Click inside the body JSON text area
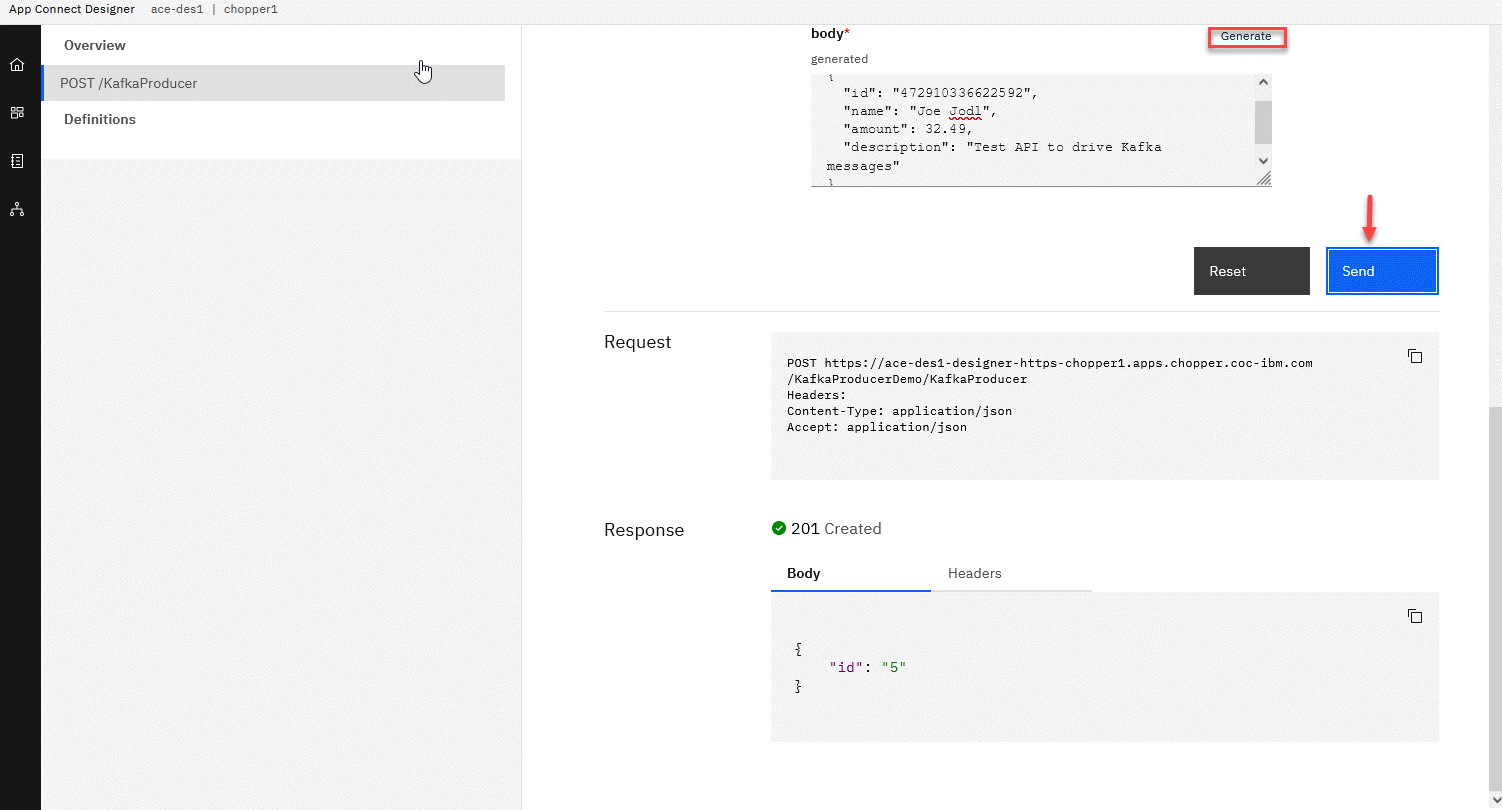1502x810 pixels. coord(1030,130)
